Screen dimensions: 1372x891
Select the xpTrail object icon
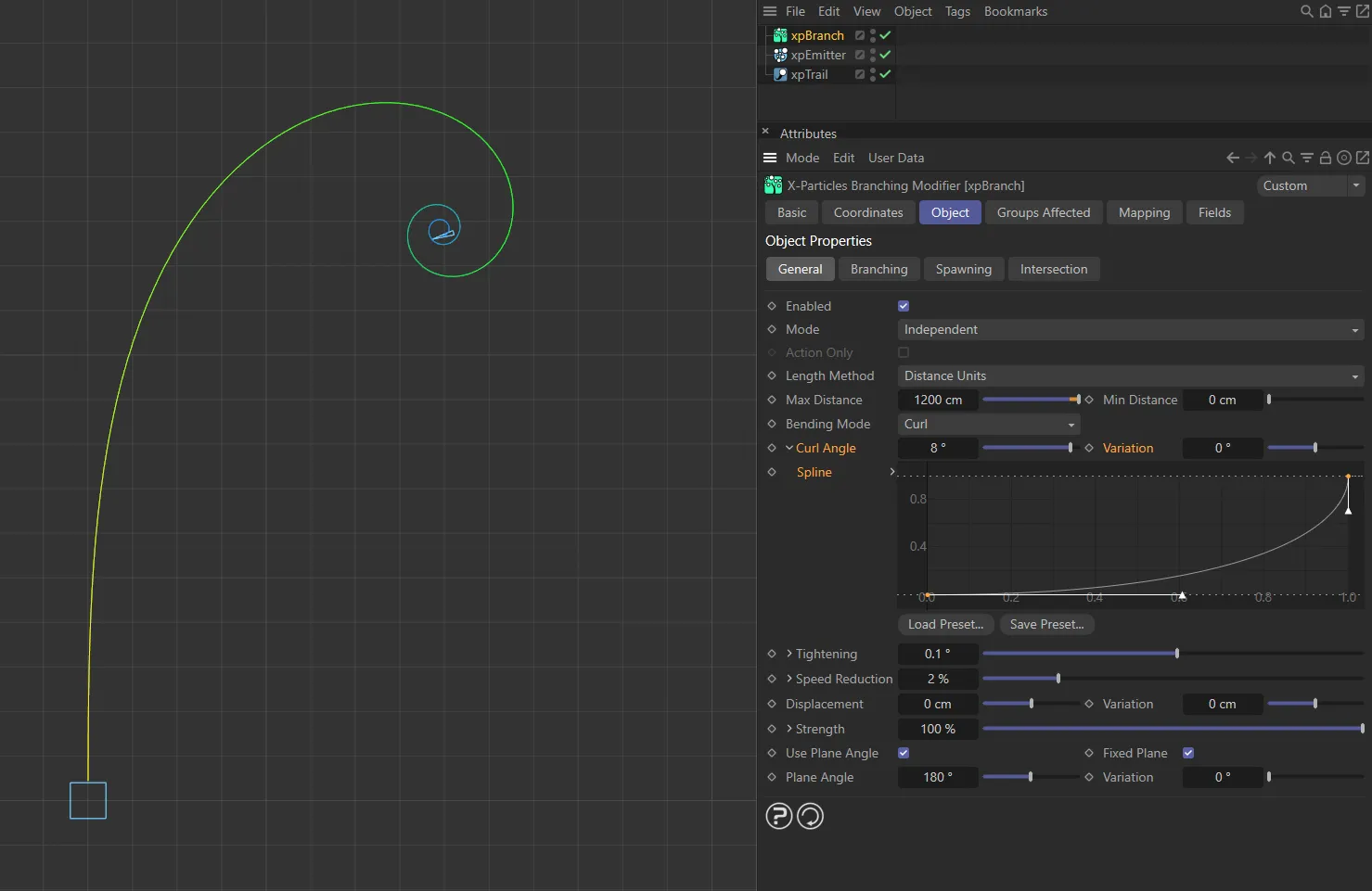(x=780, y=74)
